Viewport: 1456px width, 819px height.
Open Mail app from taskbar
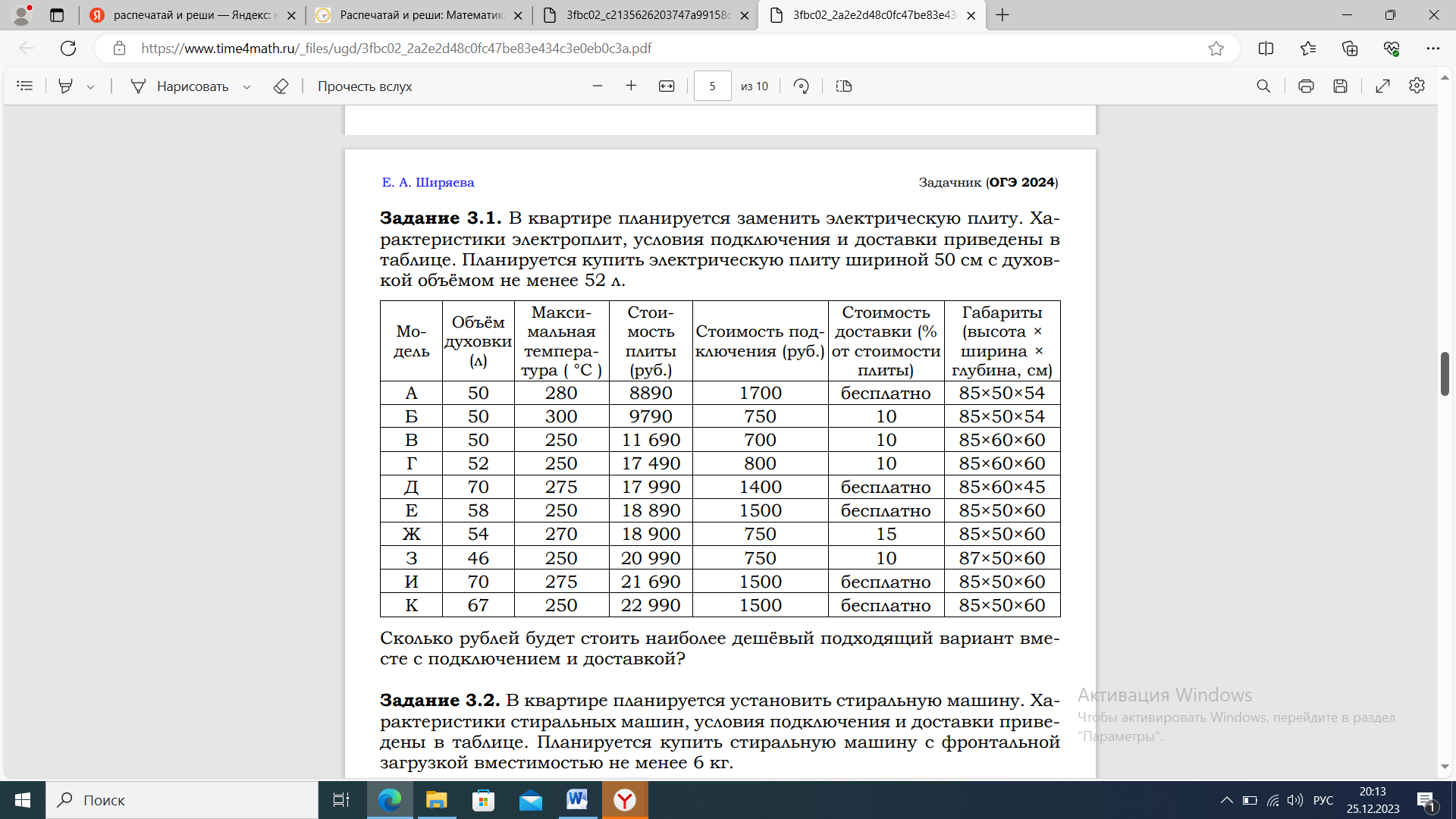click(x=531, y=800)
